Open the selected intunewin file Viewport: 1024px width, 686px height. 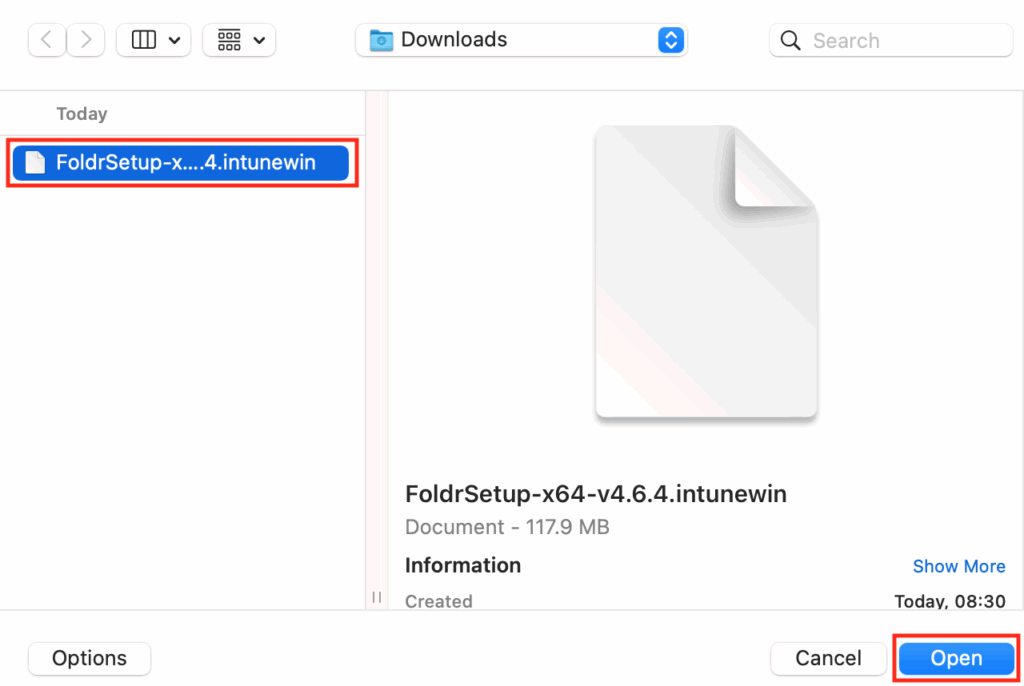955,658
